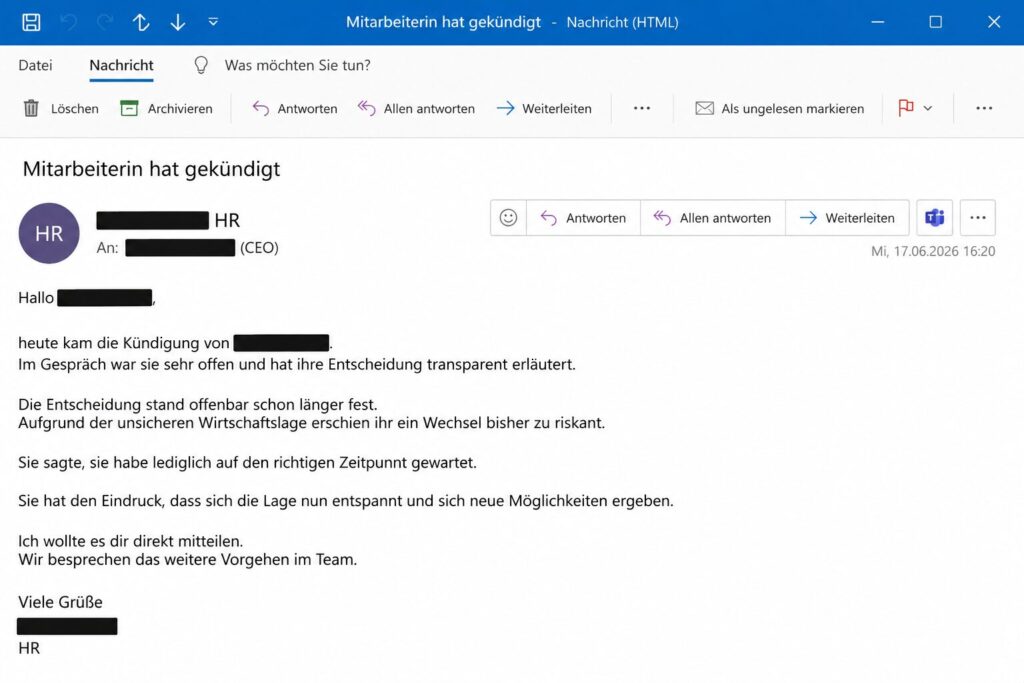Mark message via Als ungelesen markieren
This screenshot has width=1024, height=683.
pos(780,108)
